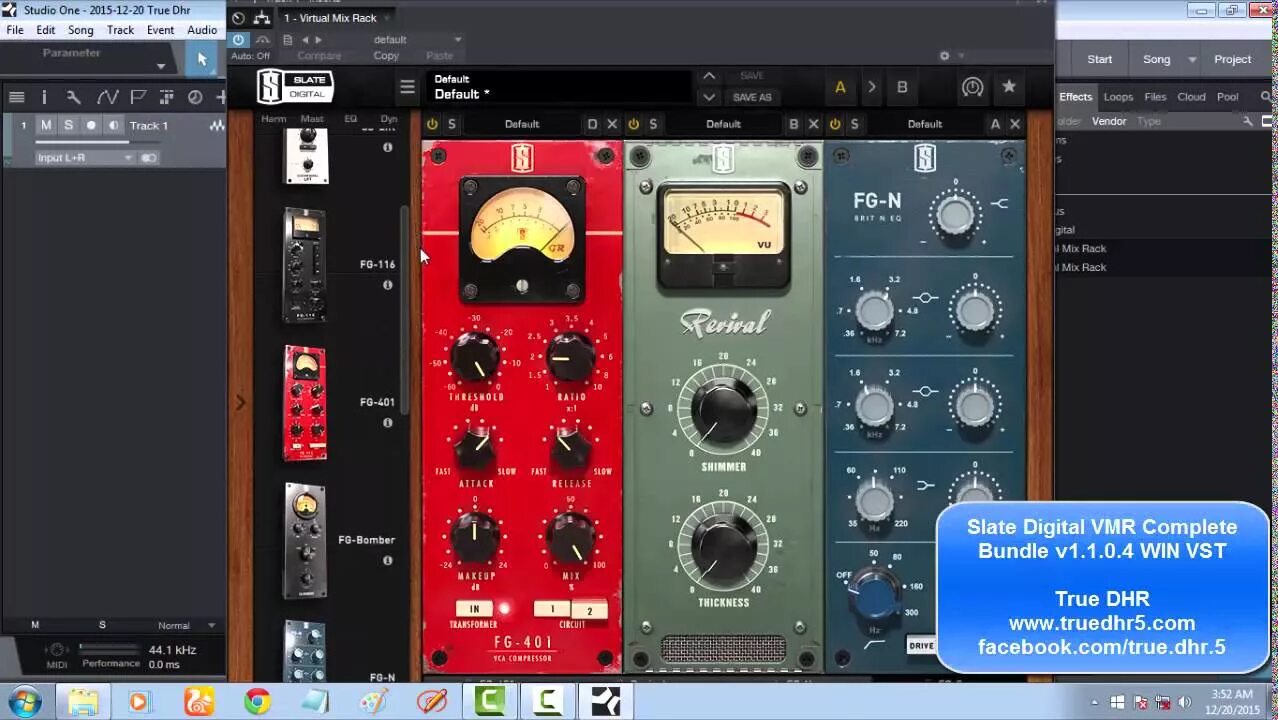Step to next VMR preset with down chevron
The image size is (1278, 720).
709,98
